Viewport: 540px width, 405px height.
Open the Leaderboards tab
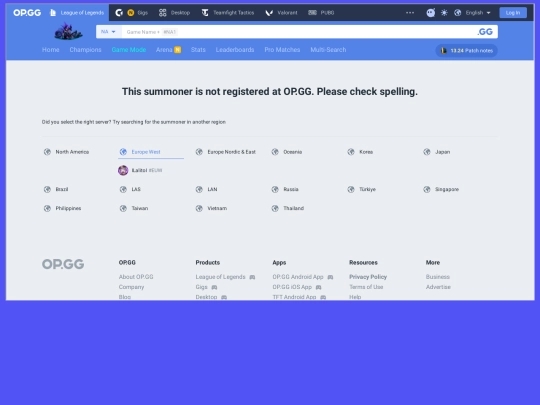click(x=235, y=50)
